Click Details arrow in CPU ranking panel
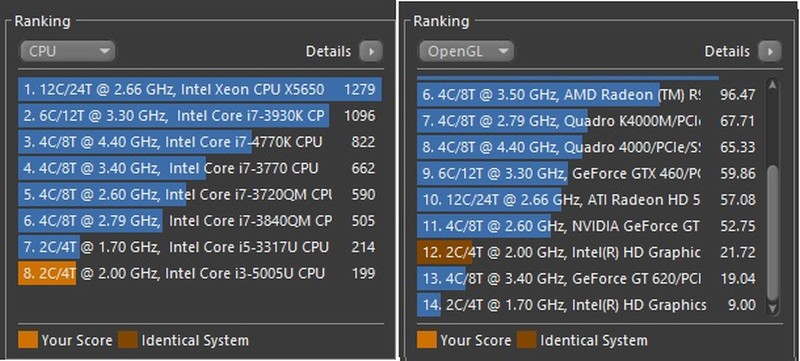 point(370,51)
